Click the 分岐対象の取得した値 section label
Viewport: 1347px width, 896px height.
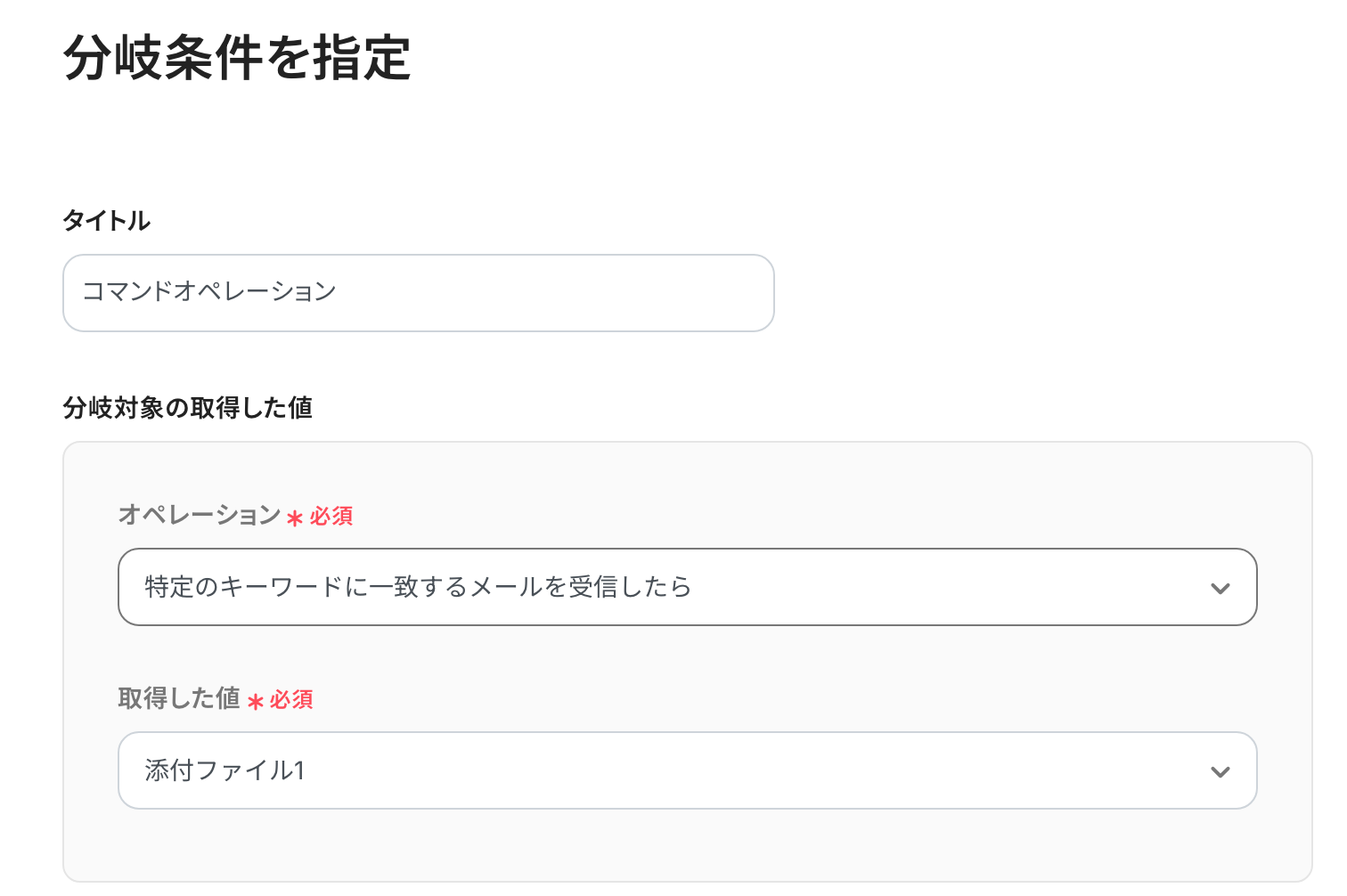coord(187,408)
